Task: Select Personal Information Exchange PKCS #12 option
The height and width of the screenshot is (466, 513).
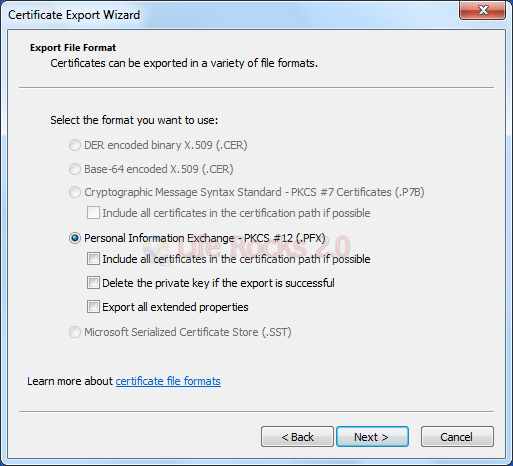Action: [75, 238]
